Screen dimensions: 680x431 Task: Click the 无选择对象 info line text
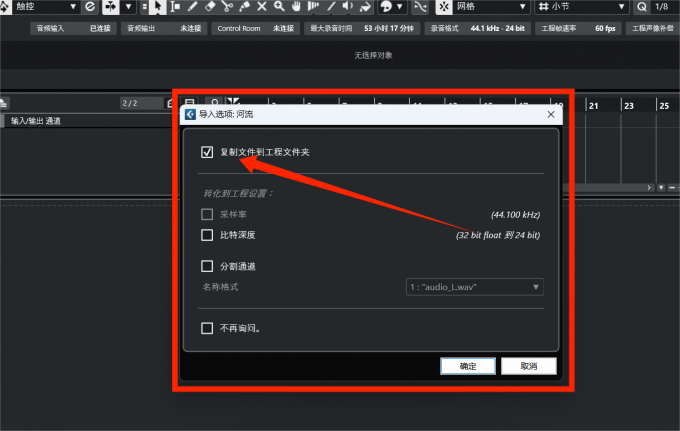coord(373,56)
